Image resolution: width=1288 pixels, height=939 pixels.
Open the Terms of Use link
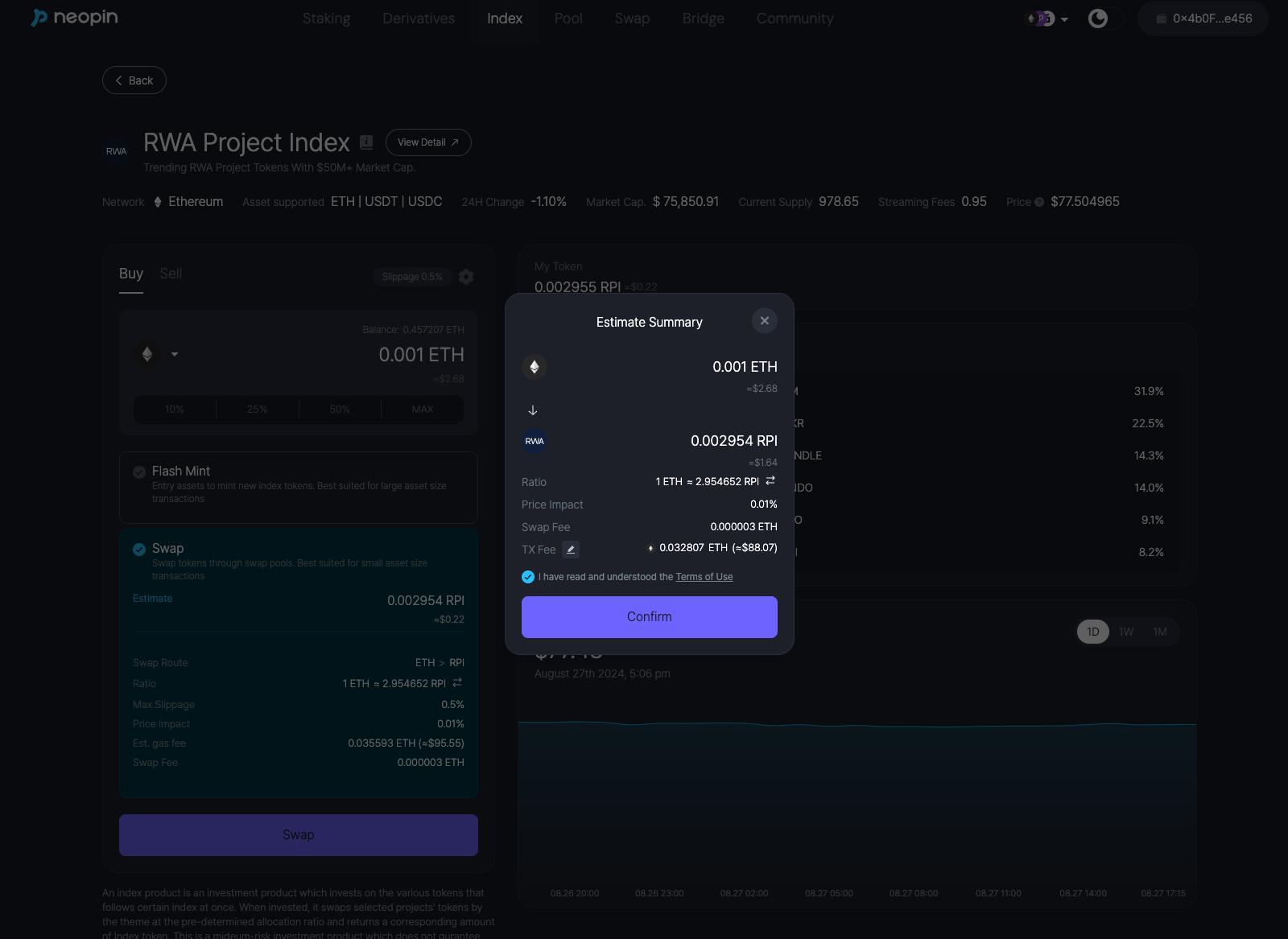tap(704, 577)
